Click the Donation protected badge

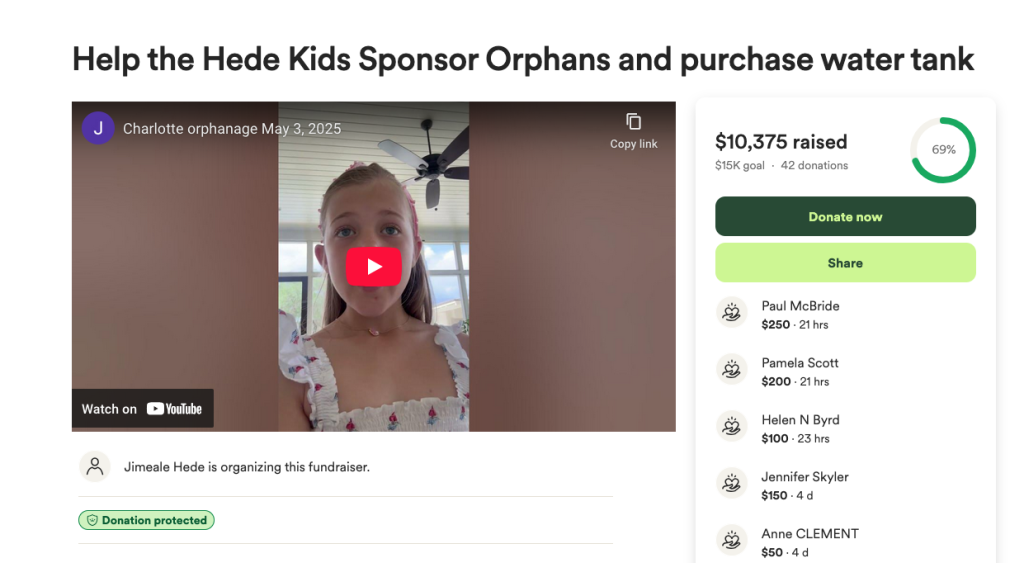coord(146,520)
